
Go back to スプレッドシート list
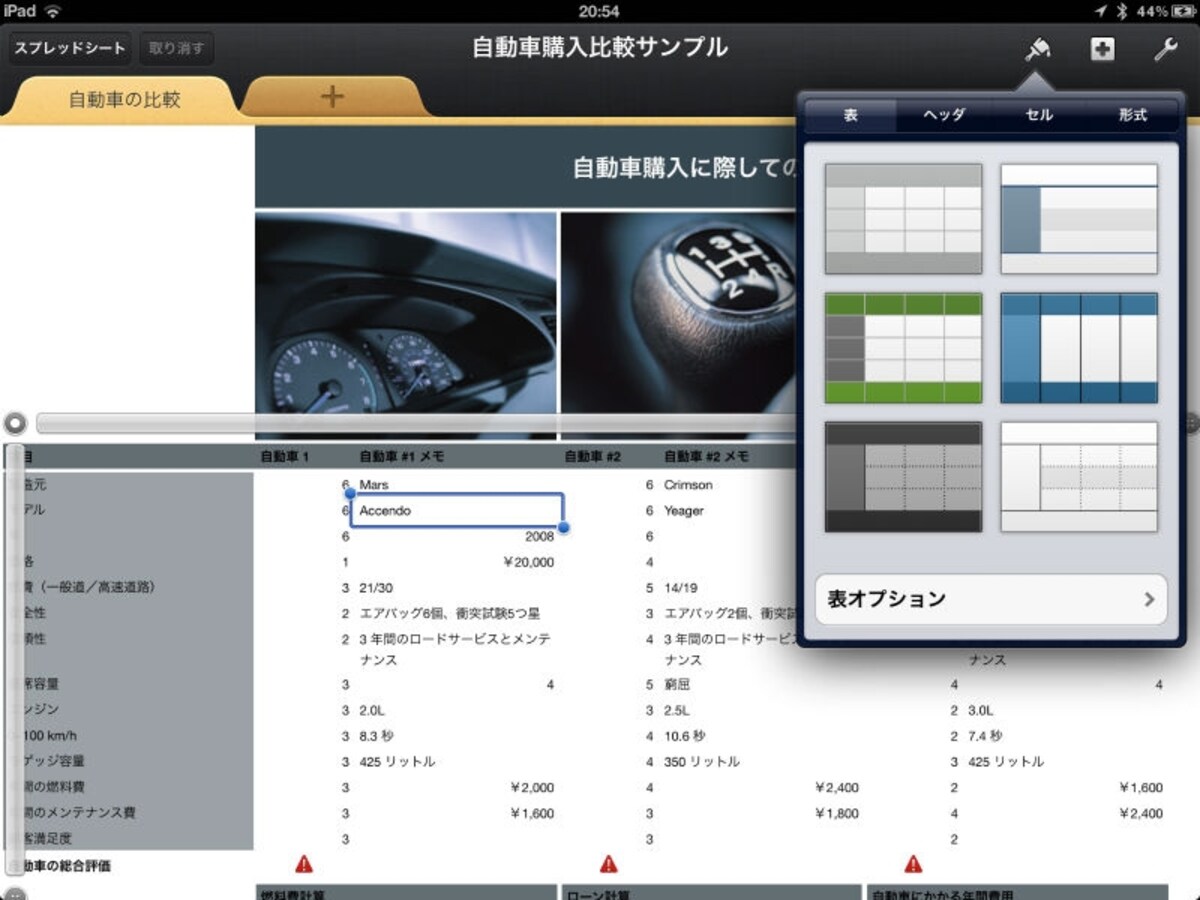(70, 47)
